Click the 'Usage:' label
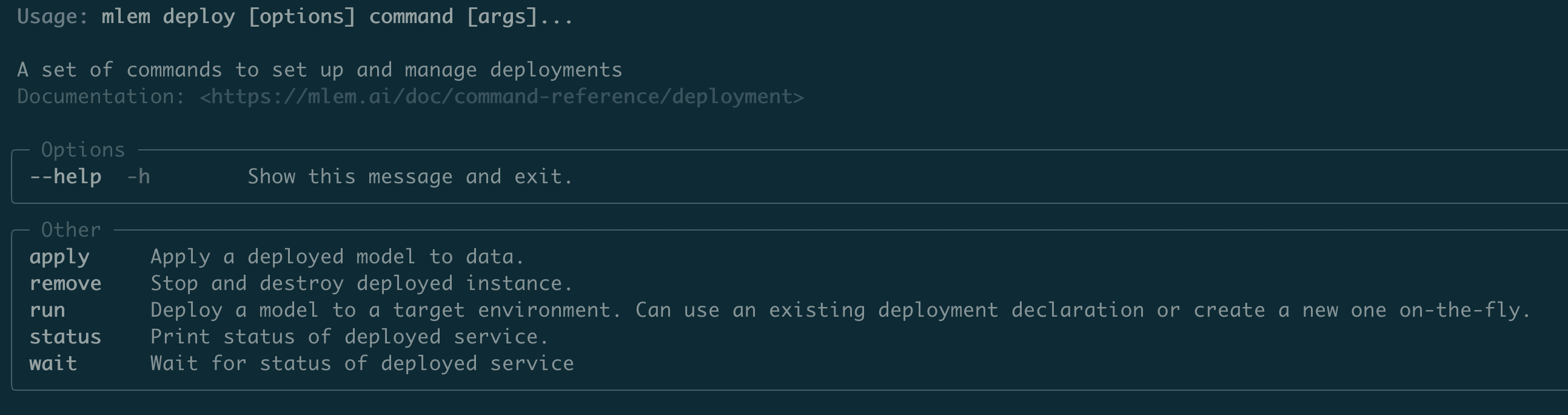Viewport: 1568px width, 415px height. tap(53, 16)
